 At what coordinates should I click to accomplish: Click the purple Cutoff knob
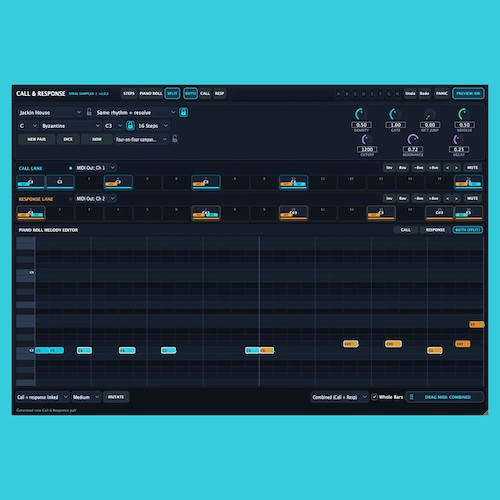(367, 139)
